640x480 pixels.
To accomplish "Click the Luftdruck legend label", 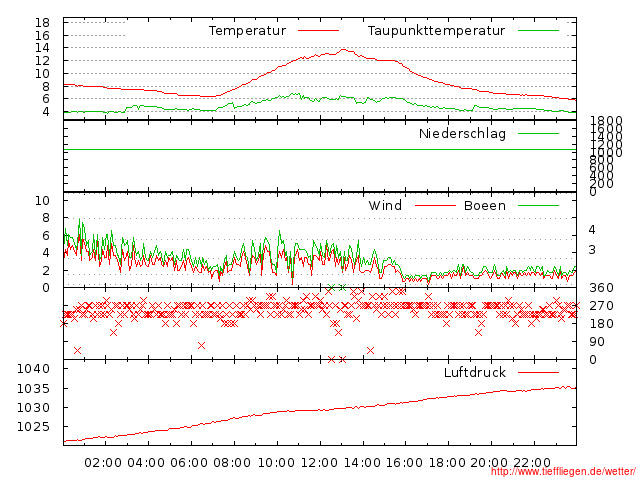I will (475, 372).
